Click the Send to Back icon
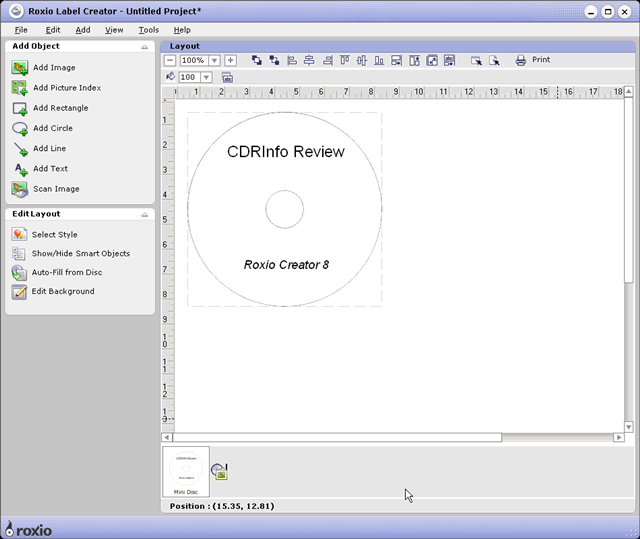The image size is (640, 539). point(274,60)
